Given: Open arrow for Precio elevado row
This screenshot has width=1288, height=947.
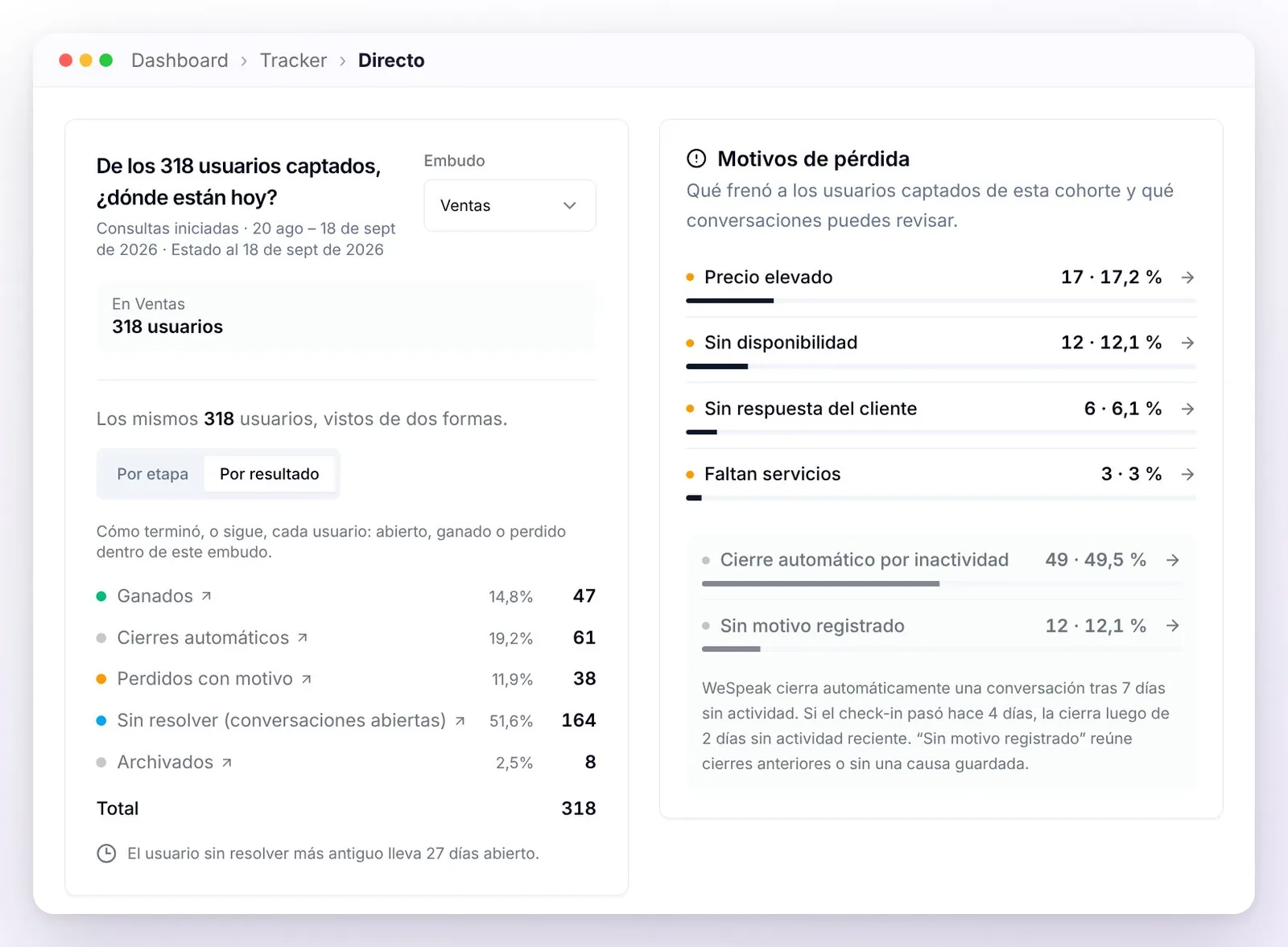Looking at the screenshot, I should (x=1187, y=278).
